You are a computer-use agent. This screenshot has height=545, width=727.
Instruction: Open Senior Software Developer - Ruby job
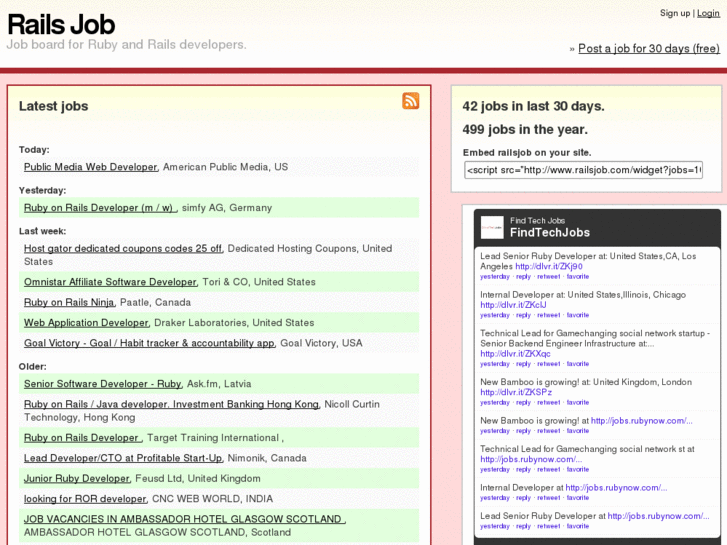coord(102,384)
